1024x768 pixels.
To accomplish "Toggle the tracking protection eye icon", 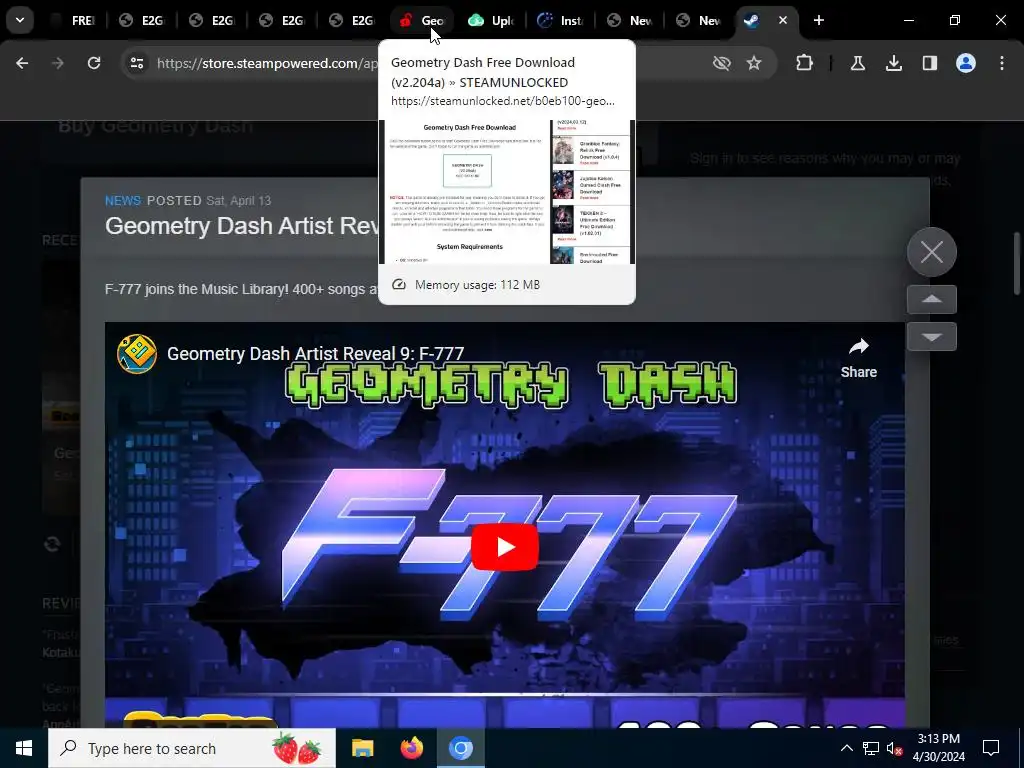I will [x=722, y=63].
